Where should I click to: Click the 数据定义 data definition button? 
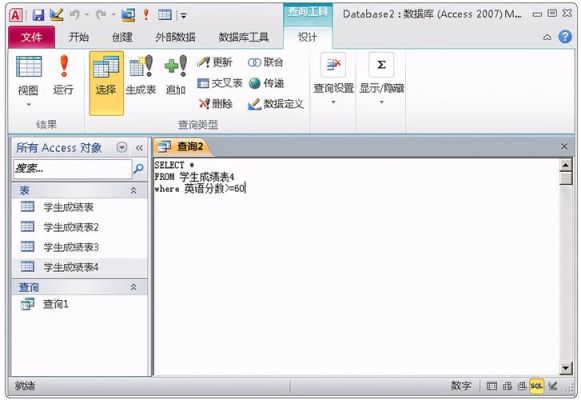coord(276,104)
